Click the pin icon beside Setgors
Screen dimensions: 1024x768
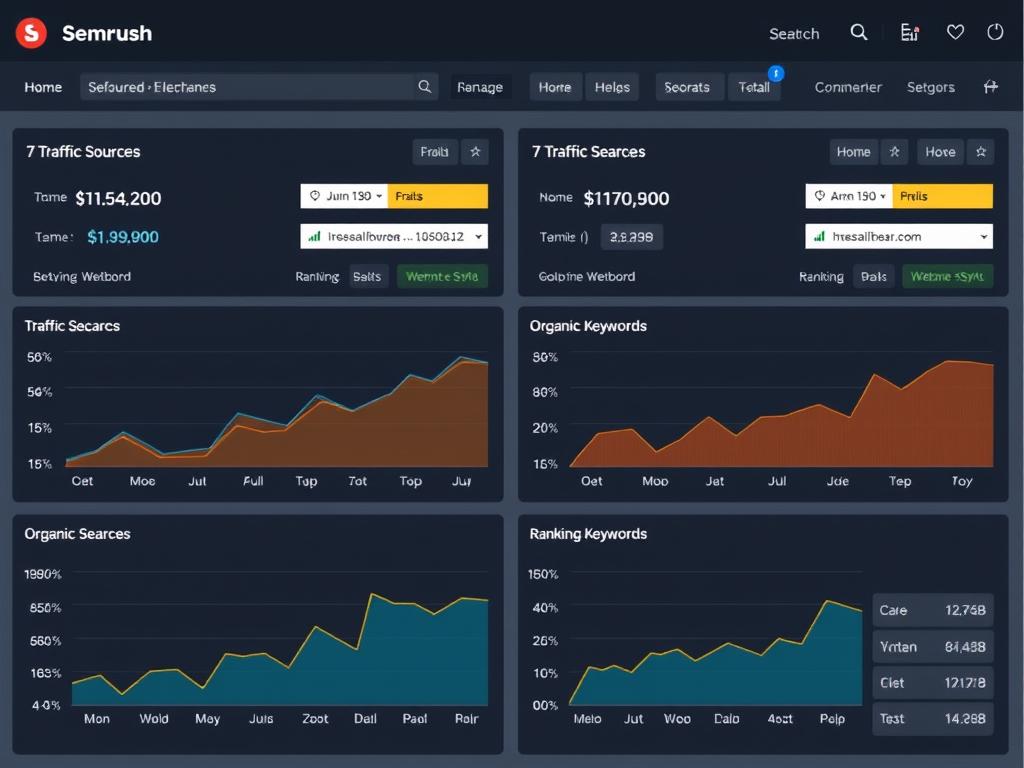click(991, 86)
